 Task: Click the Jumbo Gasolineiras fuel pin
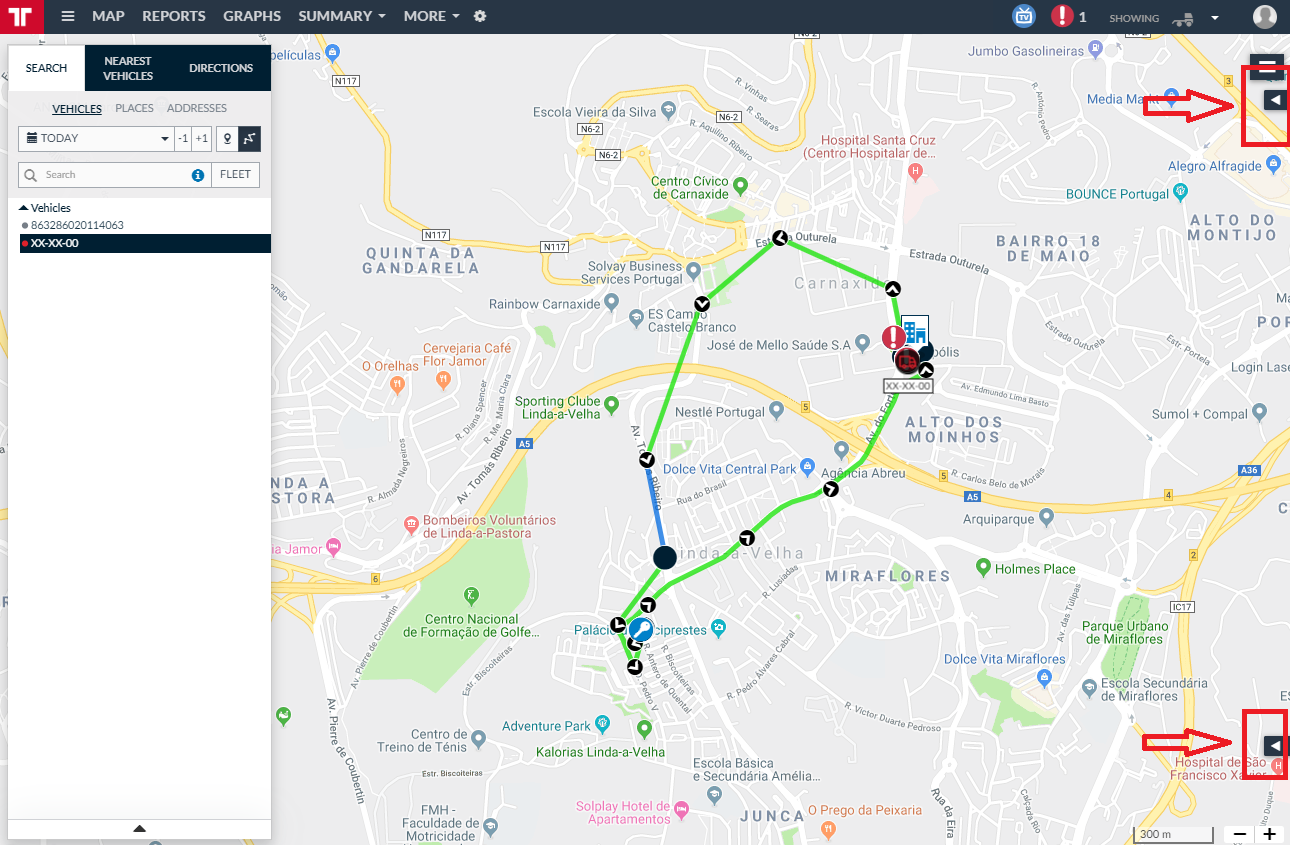1096,47
